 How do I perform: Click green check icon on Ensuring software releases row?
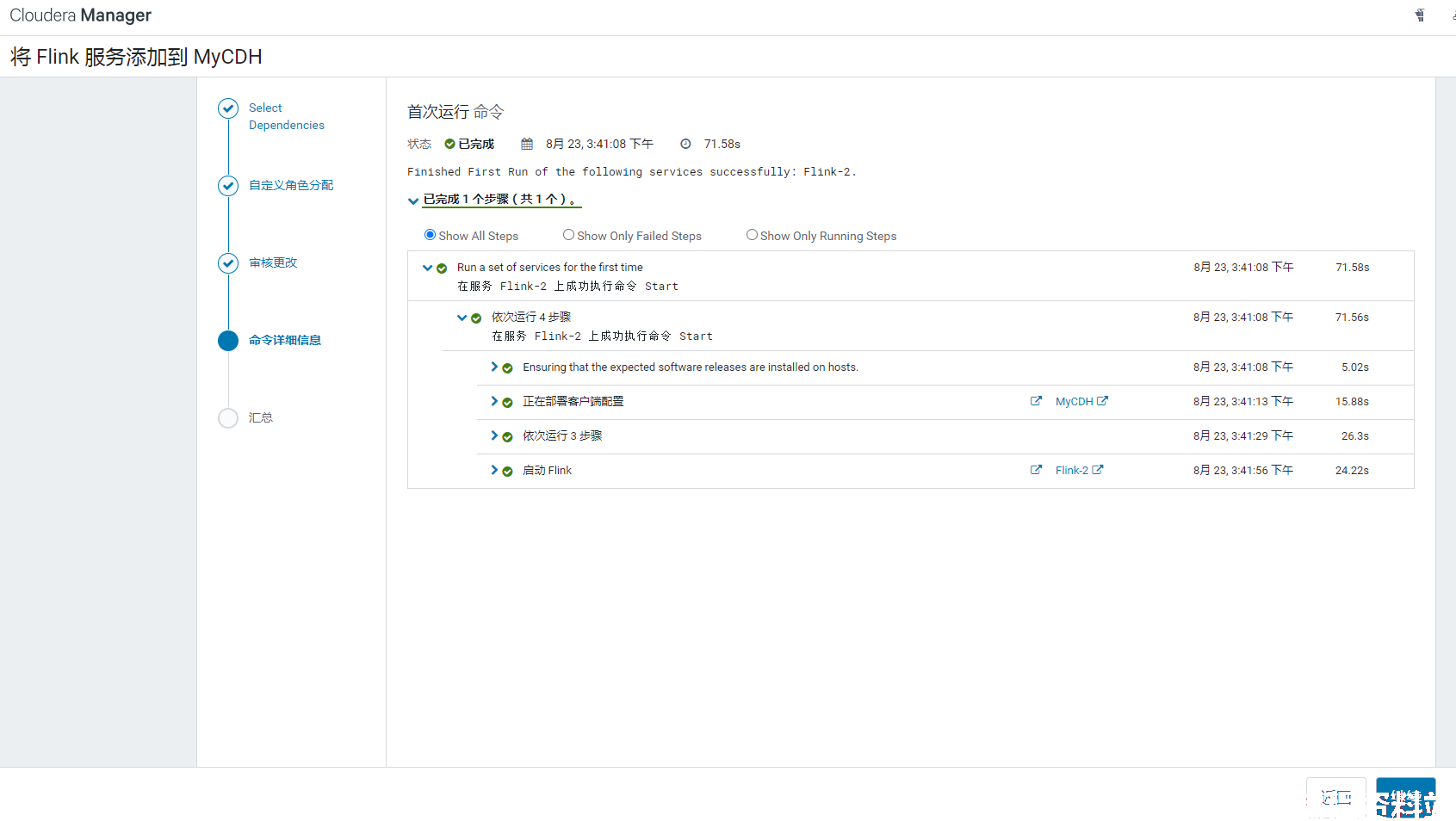pyautogui.click(x=508, y=368)
